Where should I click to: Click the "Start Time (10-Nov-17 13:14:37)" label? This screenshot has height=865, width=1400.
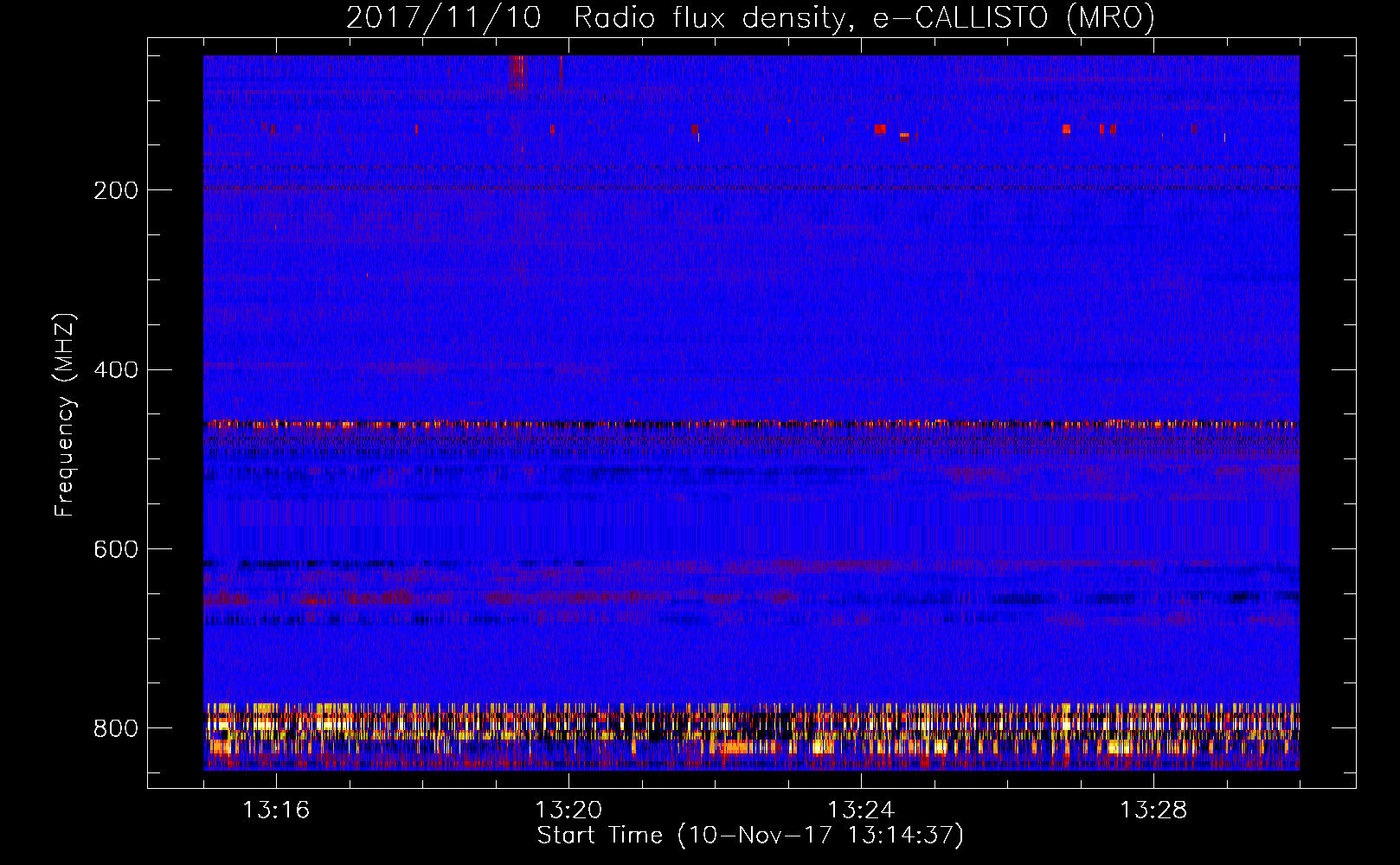click(750, 836)
